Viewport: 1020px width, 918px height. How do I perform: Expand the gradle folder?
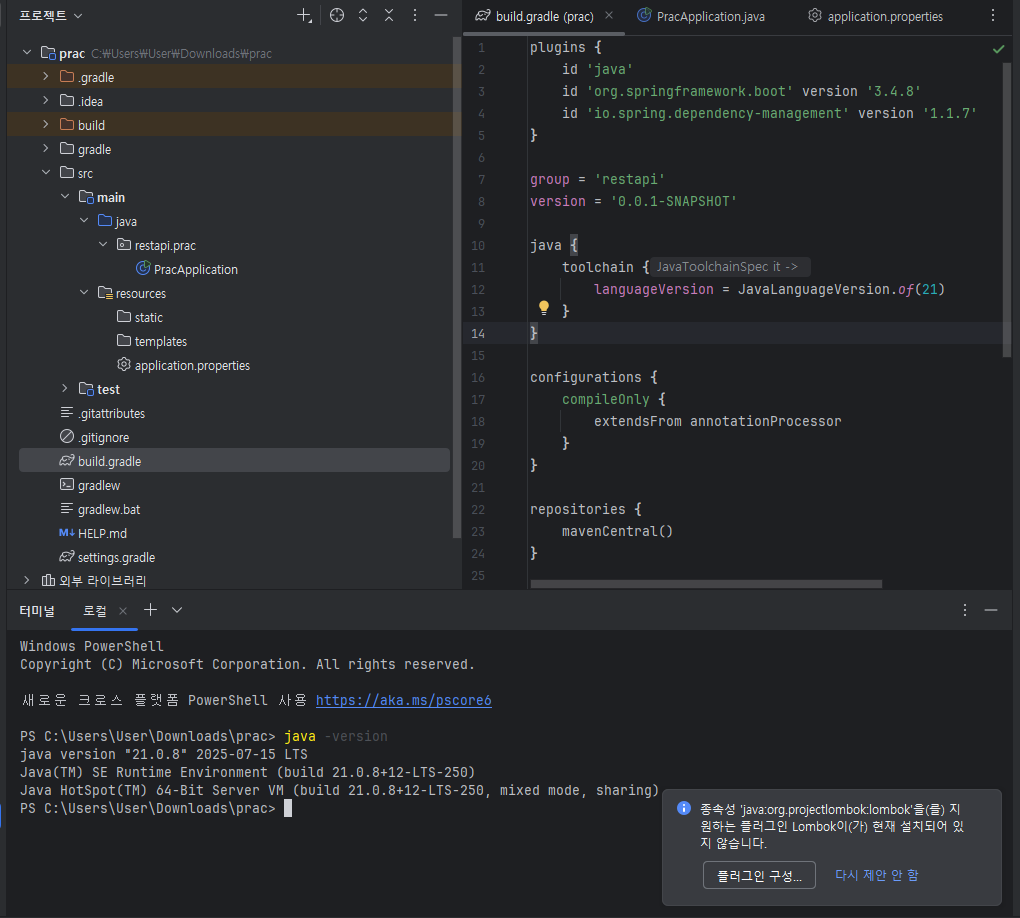click(46, 149)
